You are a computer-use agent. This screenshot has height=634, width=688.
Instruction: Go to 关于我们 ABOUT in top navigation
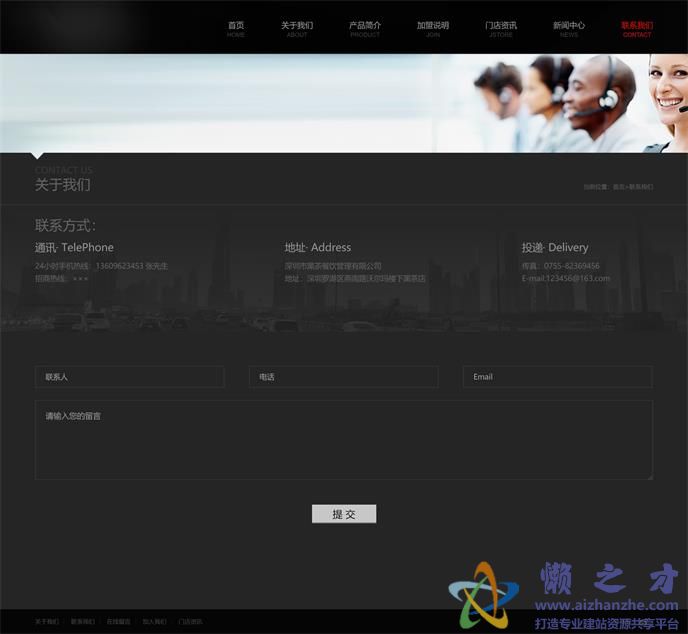[297, 29]
